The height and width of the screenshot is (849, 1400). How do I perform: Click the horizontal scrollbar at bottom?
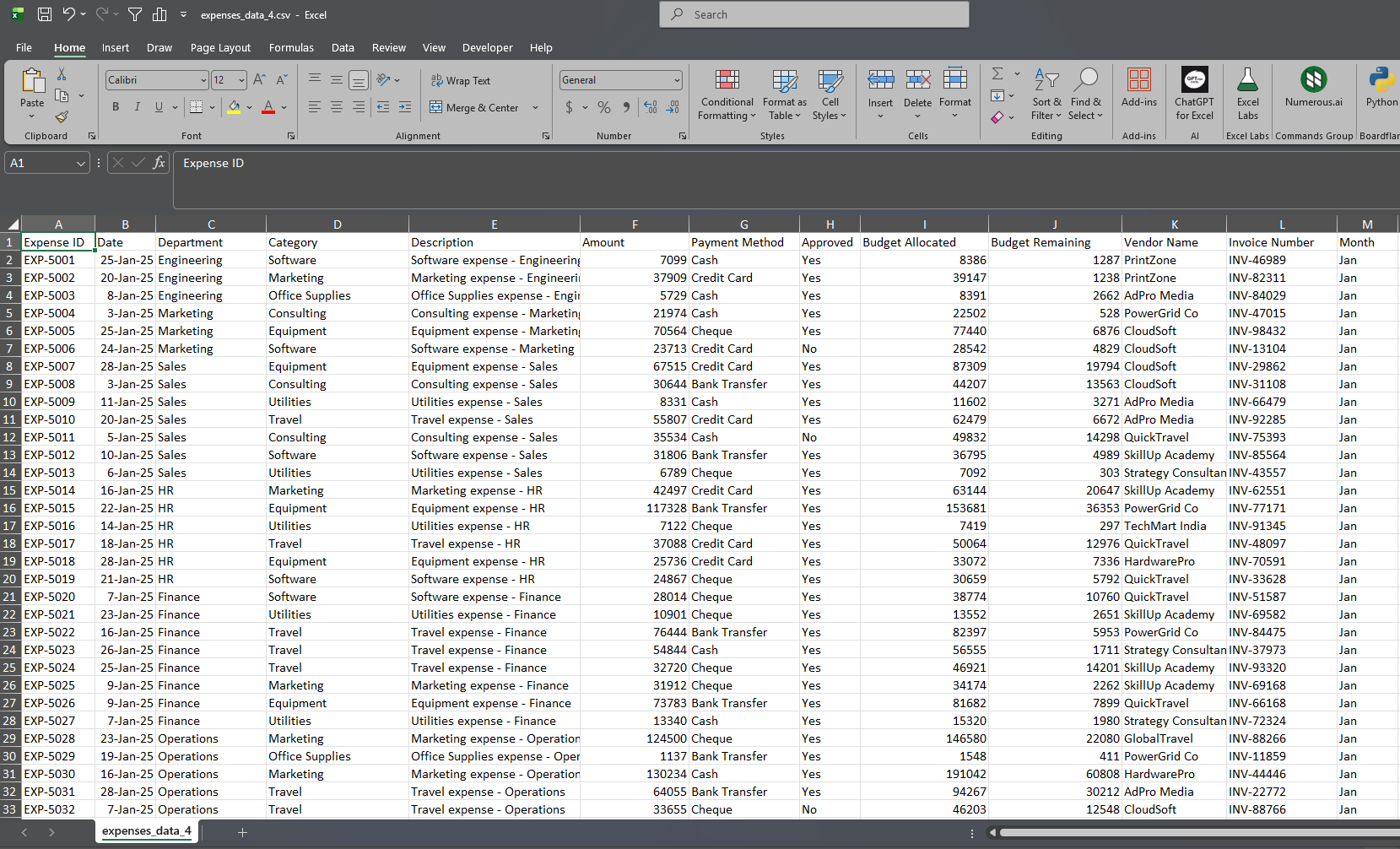1198,832
